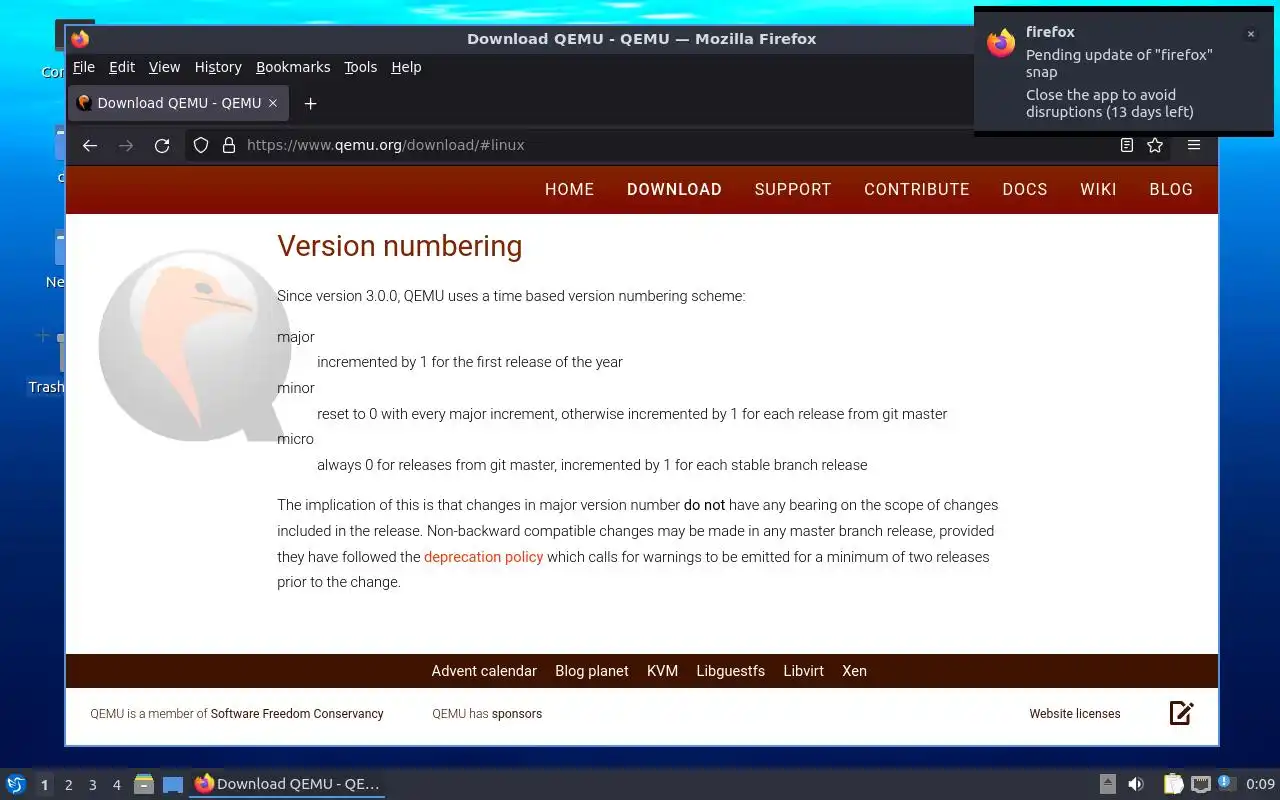Click the taskbar clock showing 0:09
Image resolution: width=1280 pixels, height=800 pixels.
(1260, 784)
